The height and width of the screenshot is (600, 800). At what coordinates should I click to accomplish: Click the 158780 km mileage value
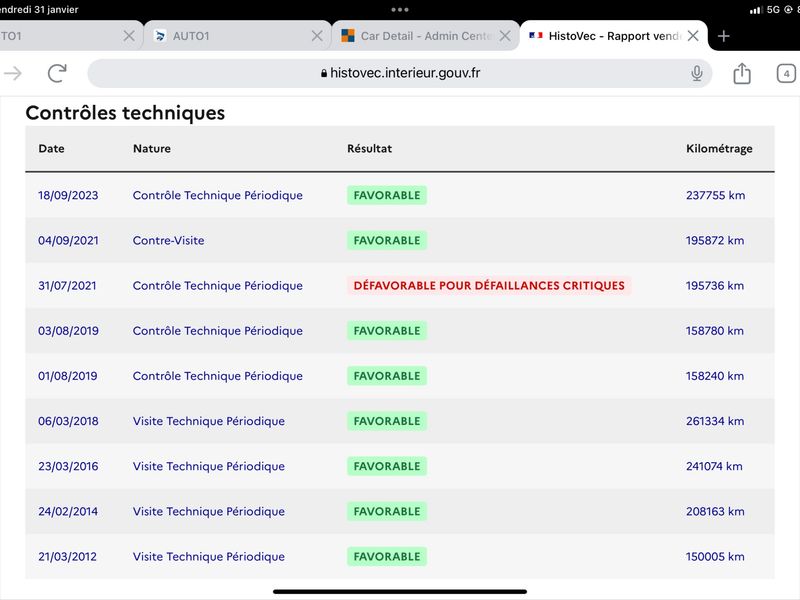pyautogui.click(x=715, y=331)
